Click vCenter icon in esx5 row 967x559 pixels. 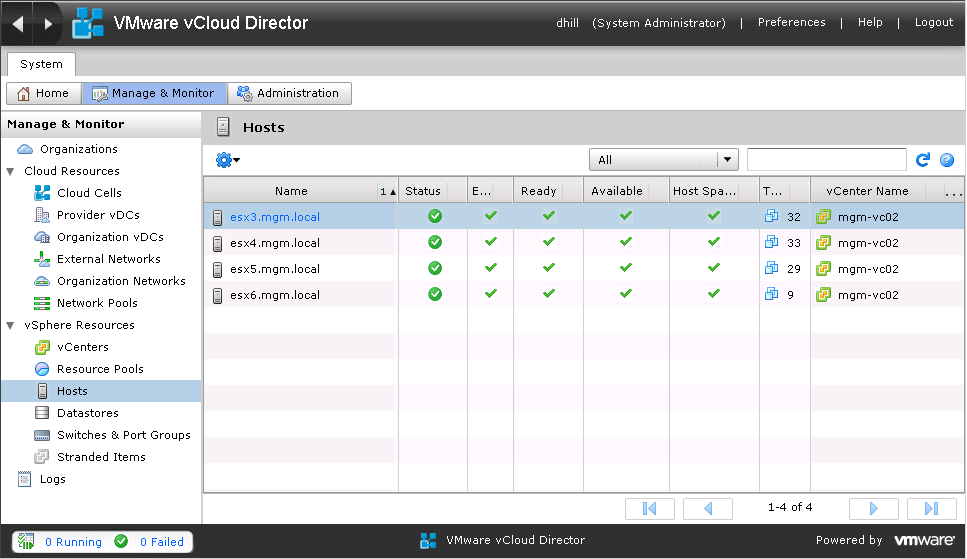click(823, 269)
